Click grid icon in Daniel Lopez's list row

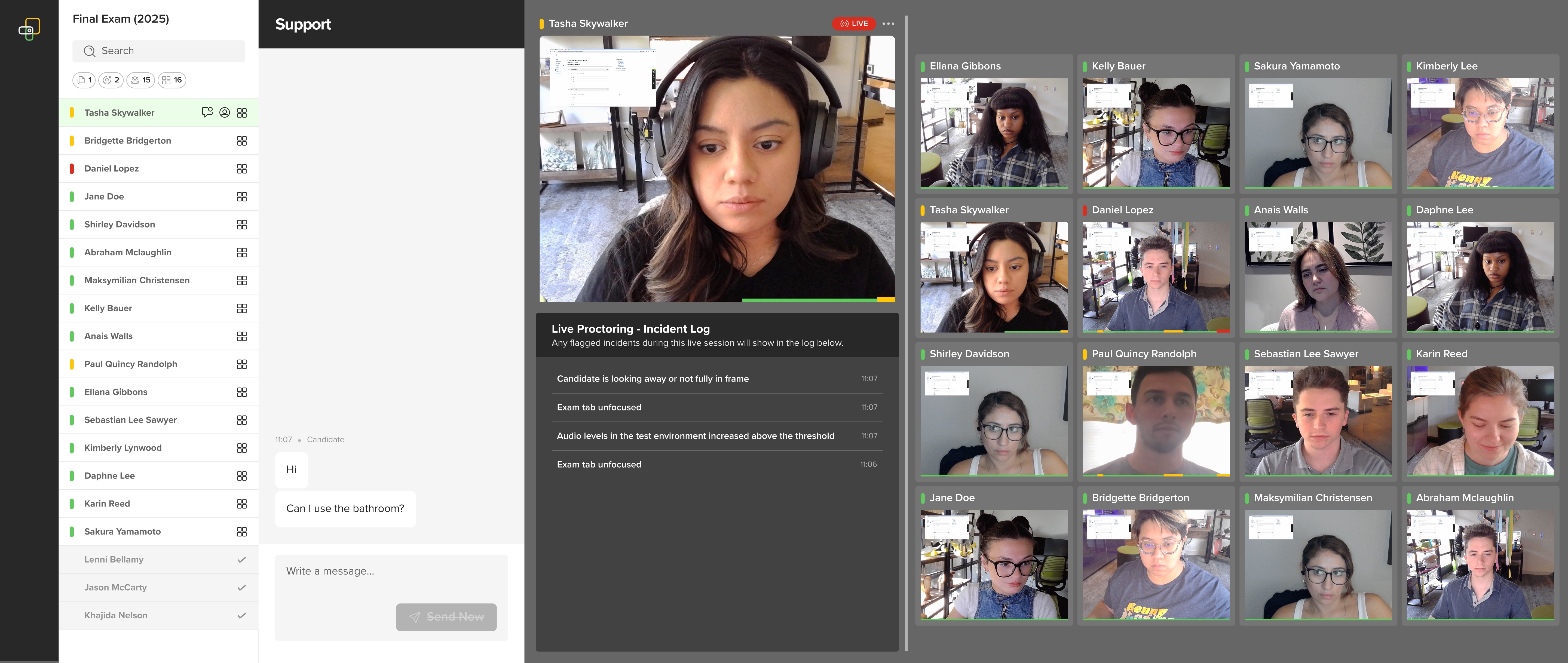click(x=242, y=169)
